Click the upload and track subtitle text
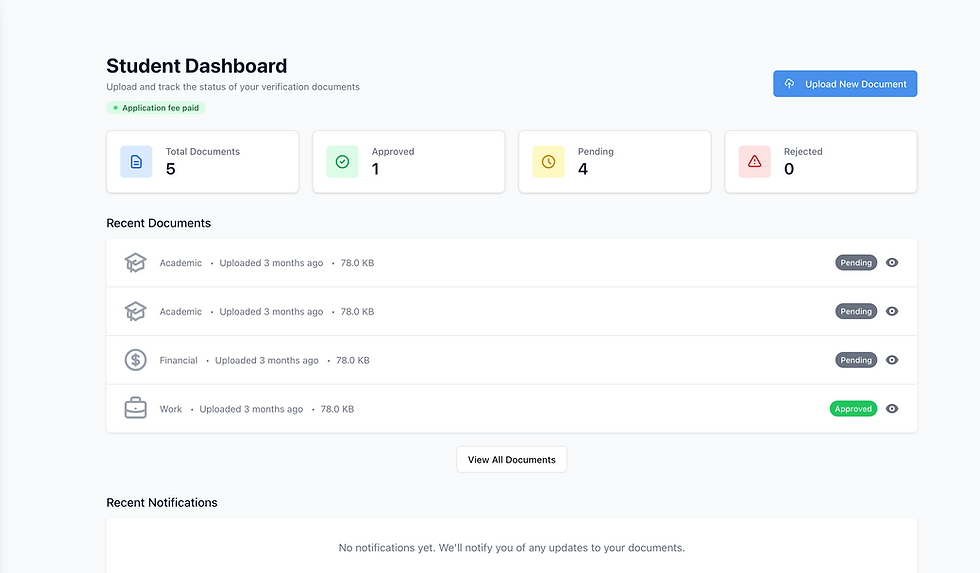 pyautogui.click(x=233, y=87)
